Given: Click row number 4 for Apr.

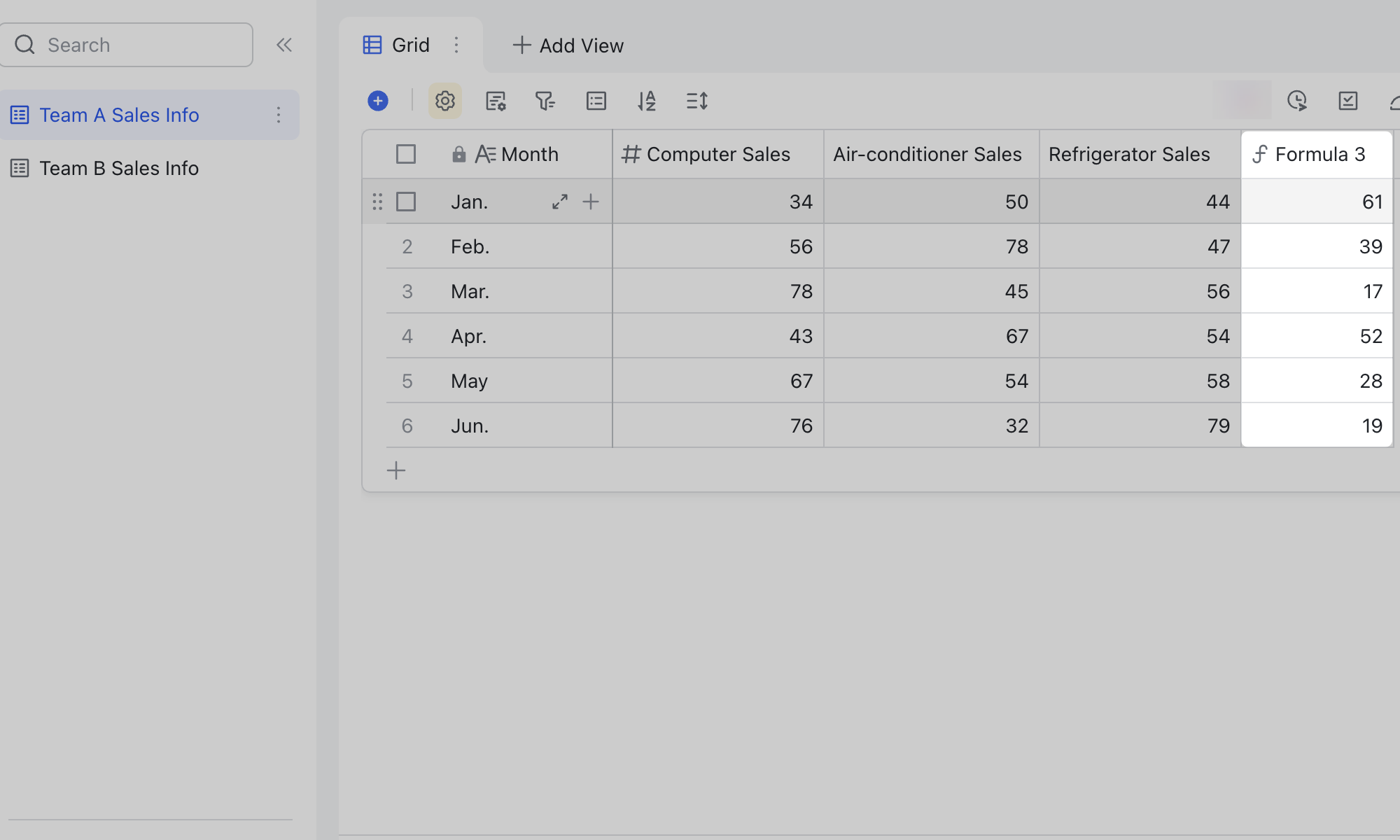Looking at the screenshot, I should click(x=407, y=336).
